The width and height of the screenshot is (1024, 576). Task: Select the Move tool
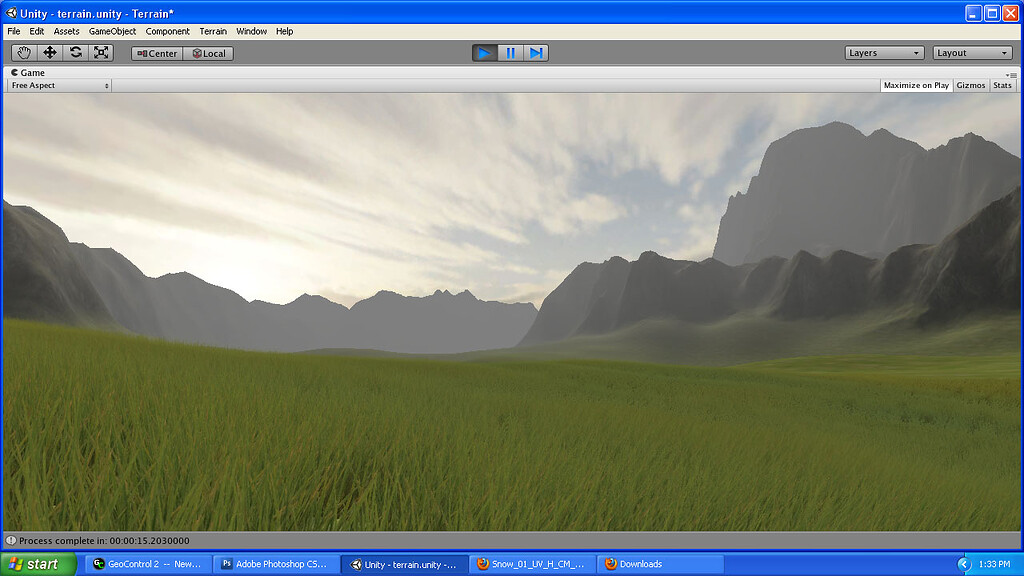click(49, 52)
